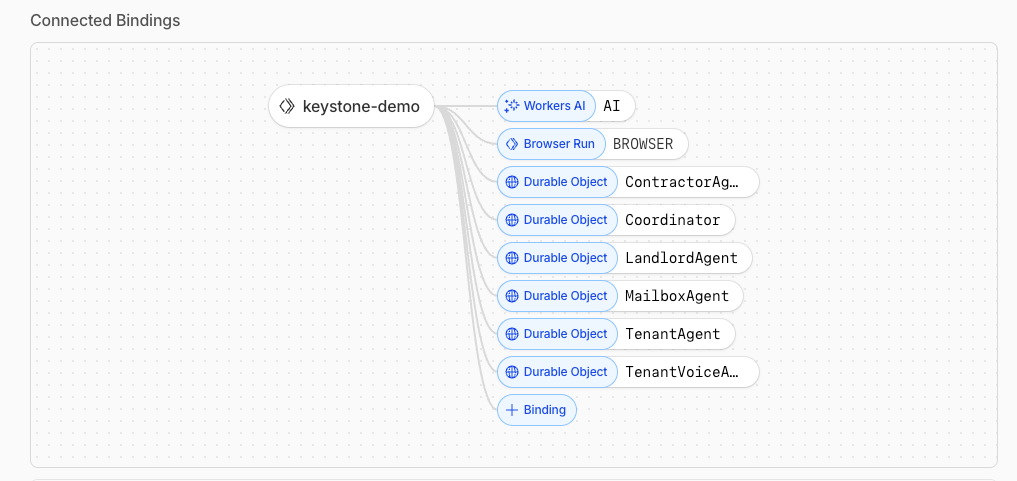Click the Durable Object label for TenantVoiceA…
This screenshot has width=1017, height=481.
[557, 372]
